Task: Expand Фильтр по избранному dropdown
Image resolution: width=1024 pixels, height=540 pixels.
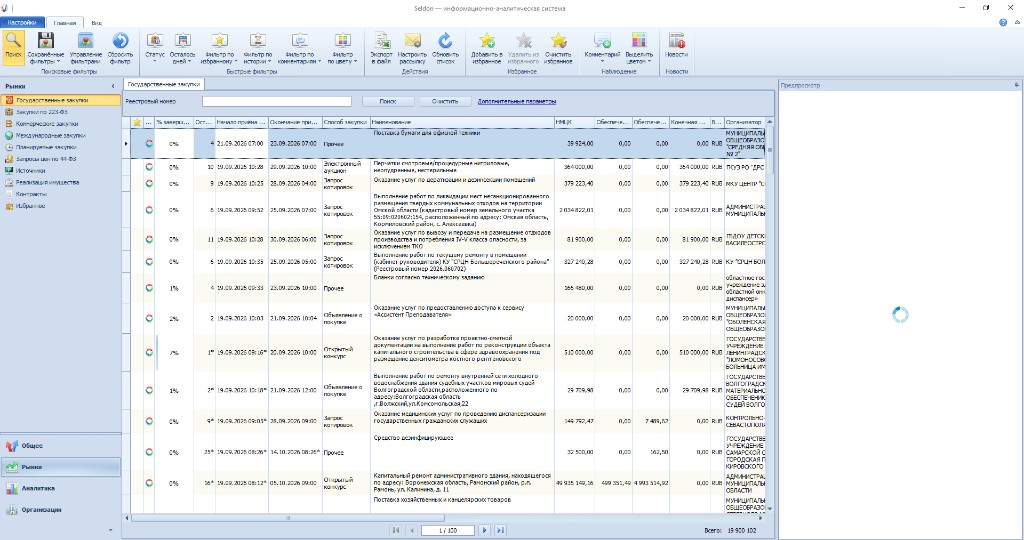Action: tap(219, 47)
